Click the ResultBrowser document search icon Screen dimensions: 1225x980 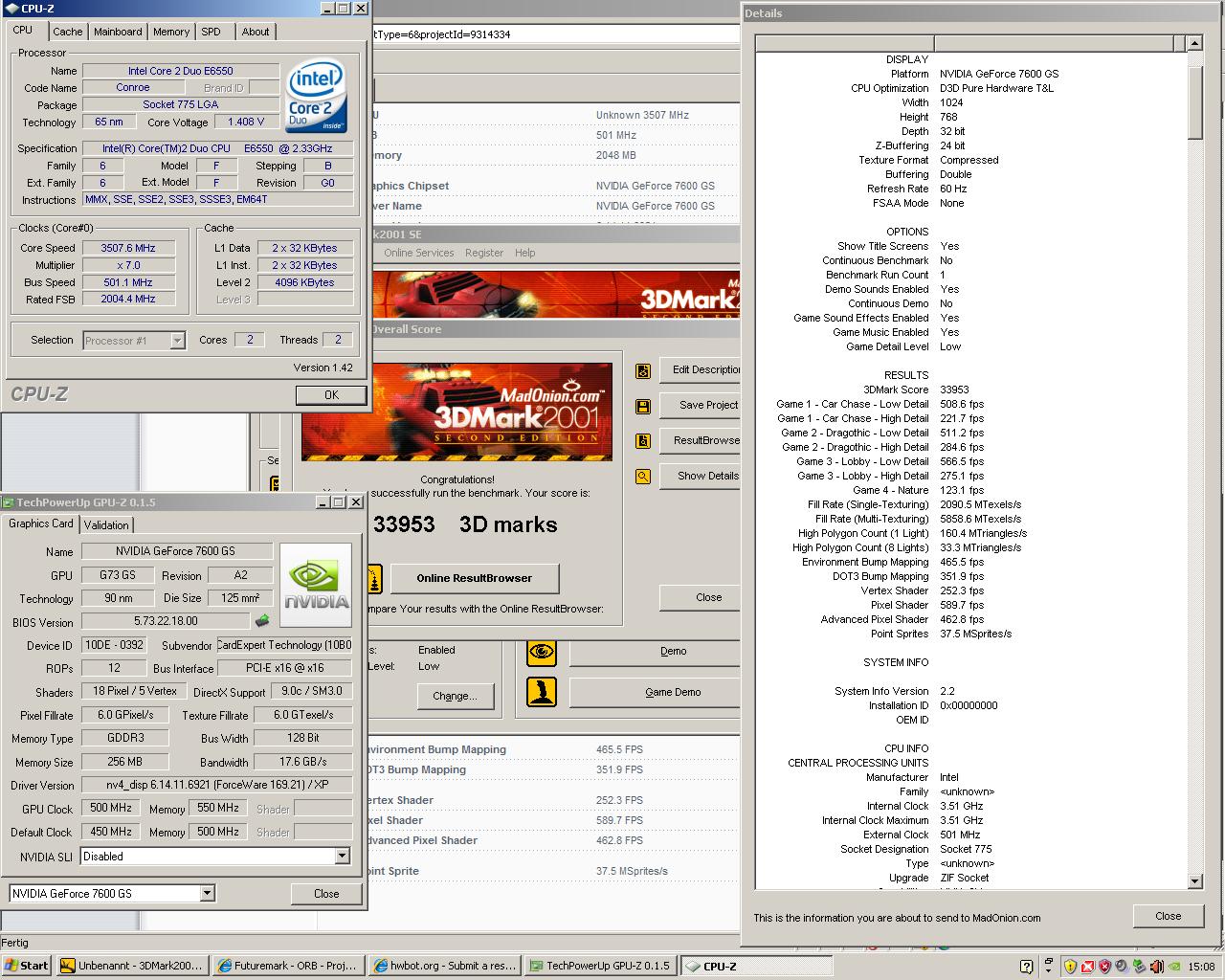pyautogui.click(x=643, y=440)
